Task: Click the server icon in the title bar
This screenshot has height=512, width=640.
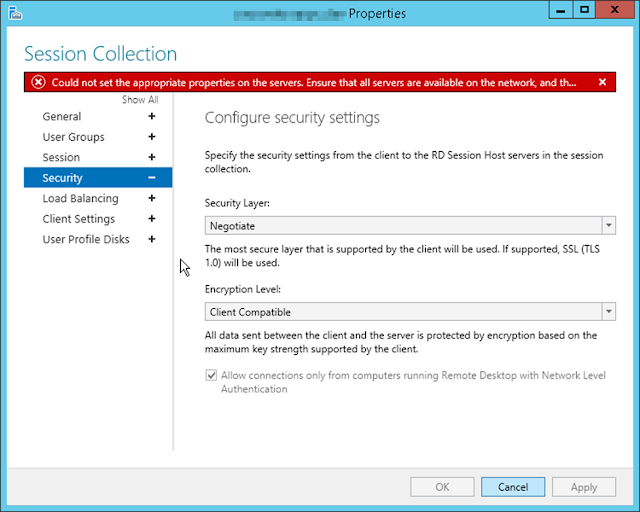Action: pos(15,13)
